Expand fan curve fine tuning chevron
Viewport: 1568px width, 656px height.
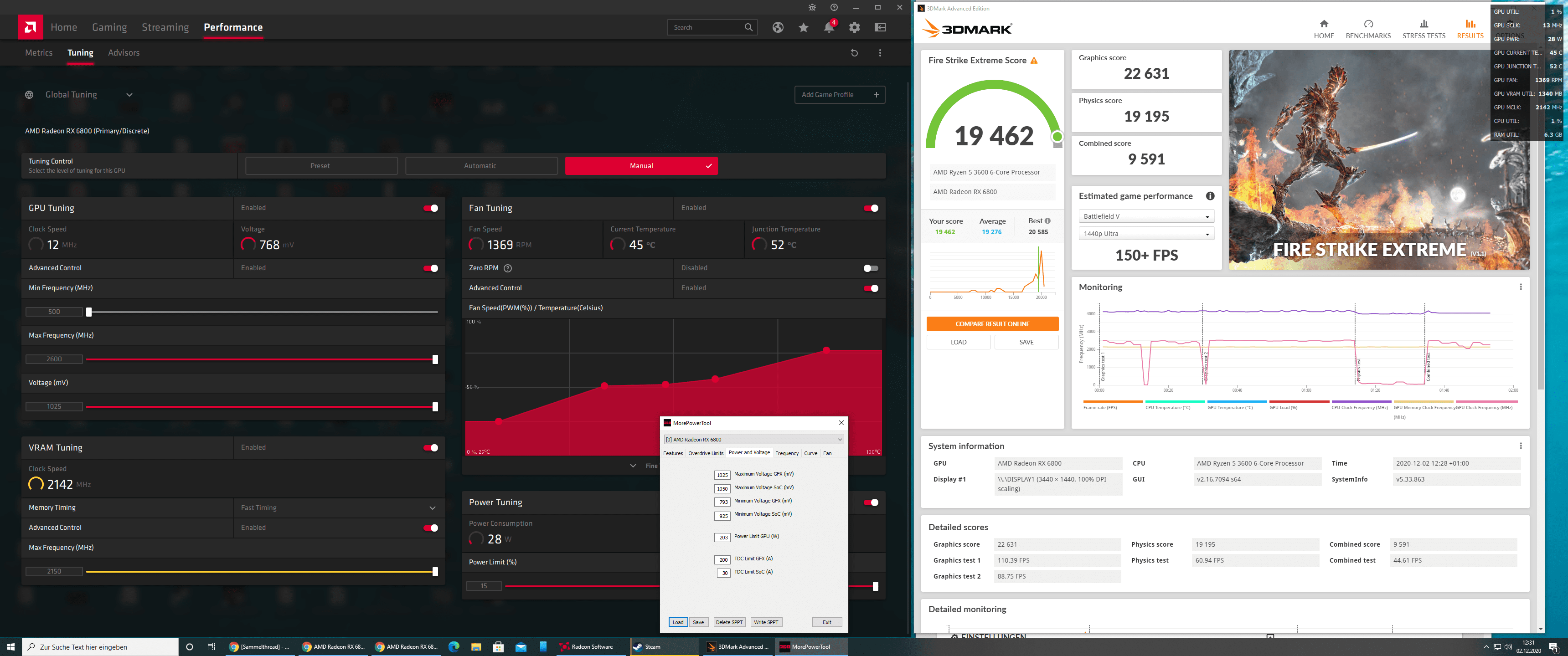(x=633, y=466)
